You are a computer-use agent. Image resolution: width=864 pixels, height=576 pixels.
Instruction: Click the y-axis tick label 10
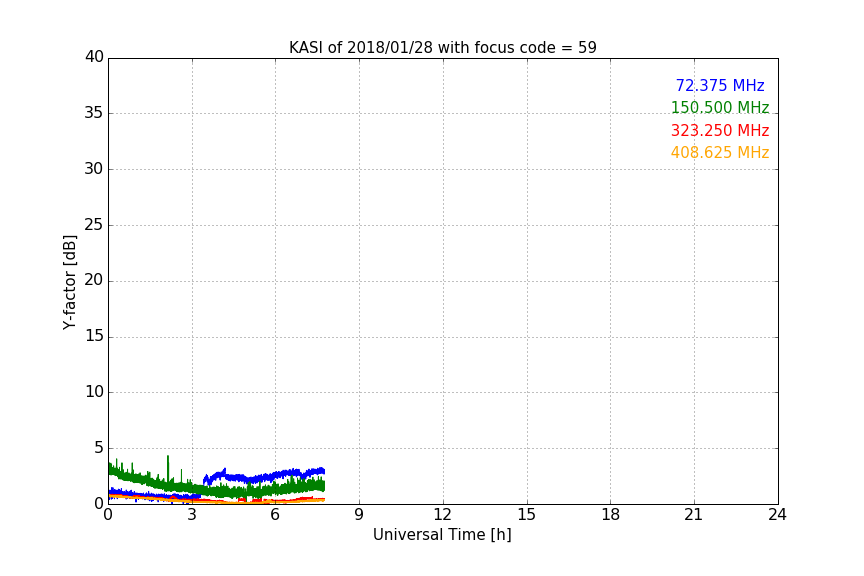(x=94, y=392)
